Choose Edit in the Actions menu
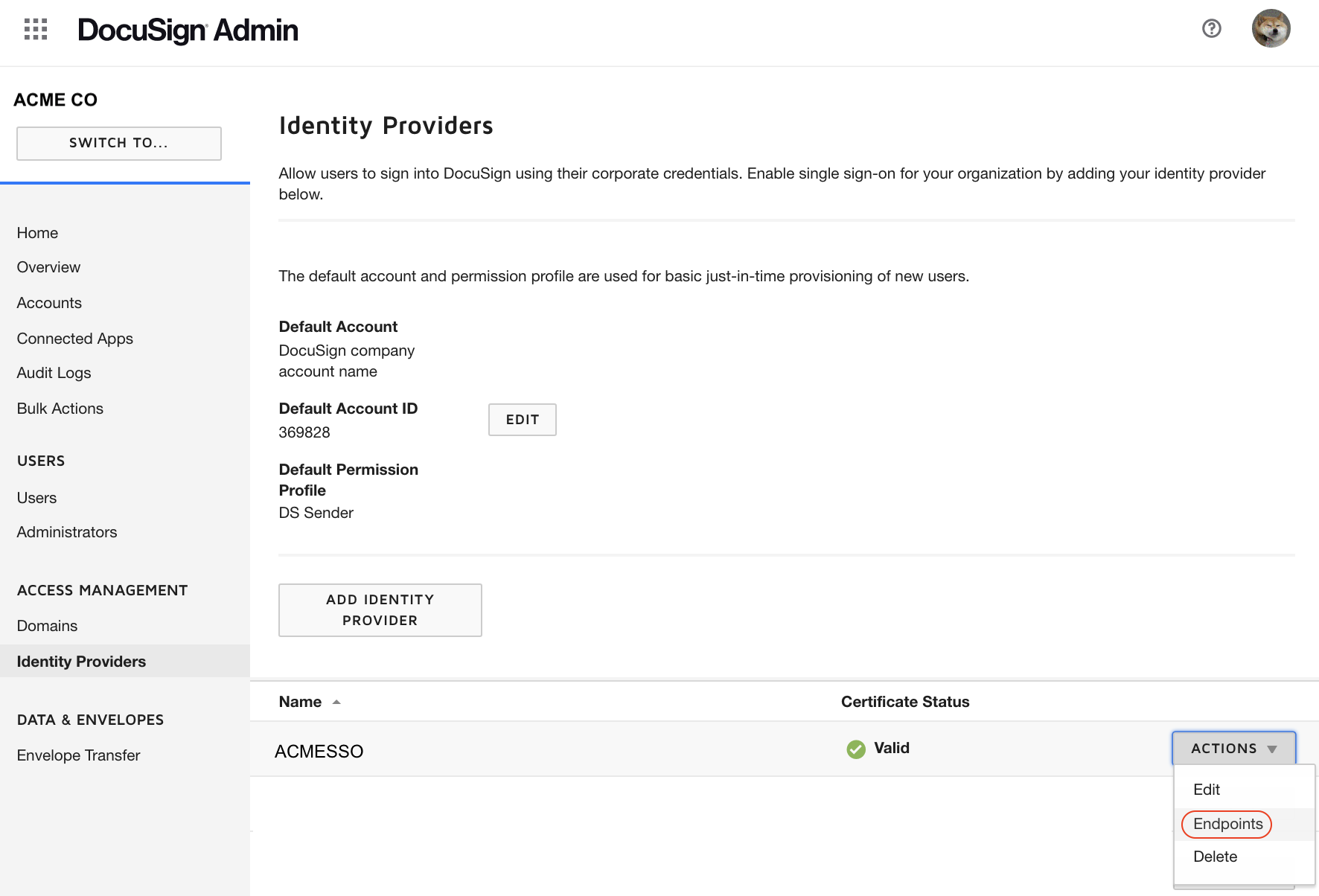 [1206, 790]
